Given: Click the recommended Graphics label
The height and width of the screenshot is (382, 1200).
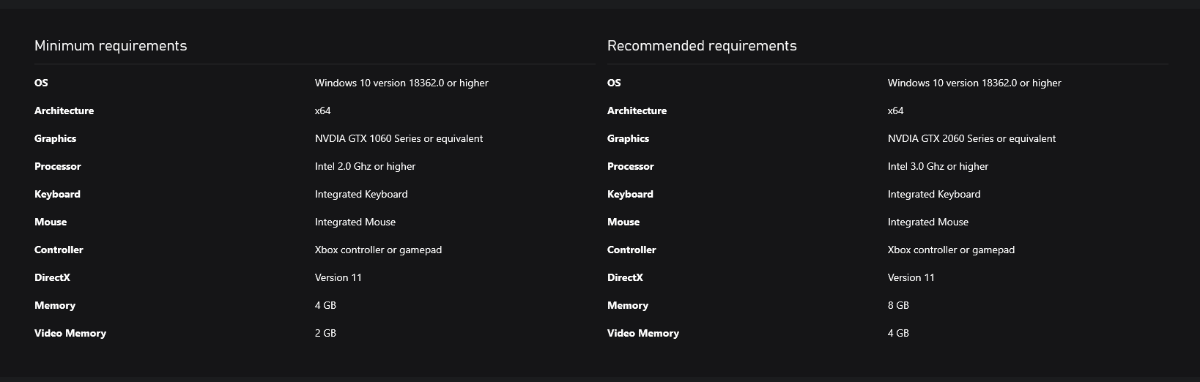Looking at the screenshot, I should pyautogui.click(x=628, y=139).
